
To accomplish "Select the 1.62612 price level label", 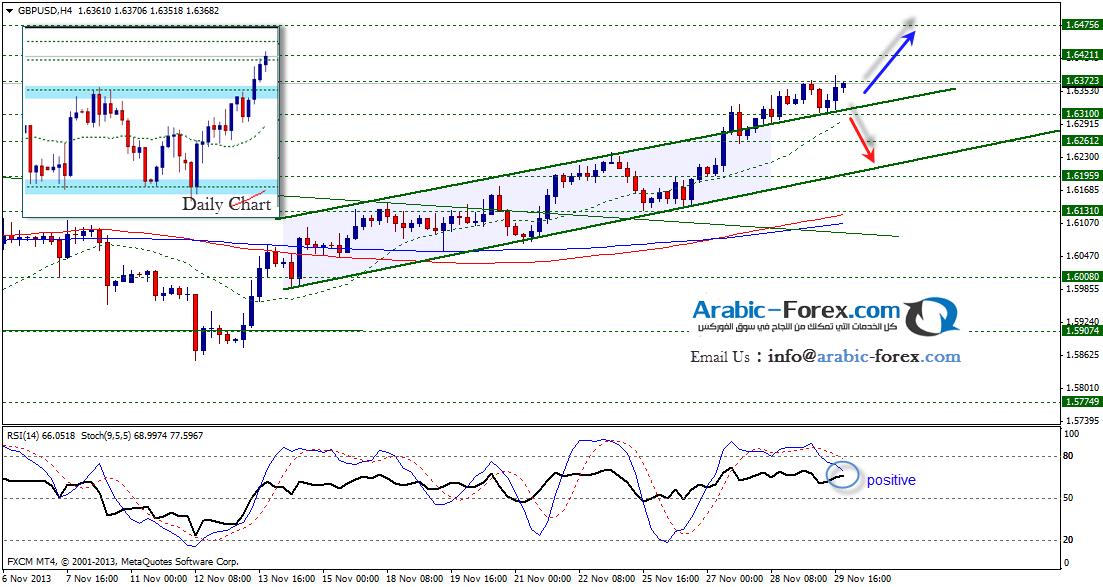I will [1082, 141].
